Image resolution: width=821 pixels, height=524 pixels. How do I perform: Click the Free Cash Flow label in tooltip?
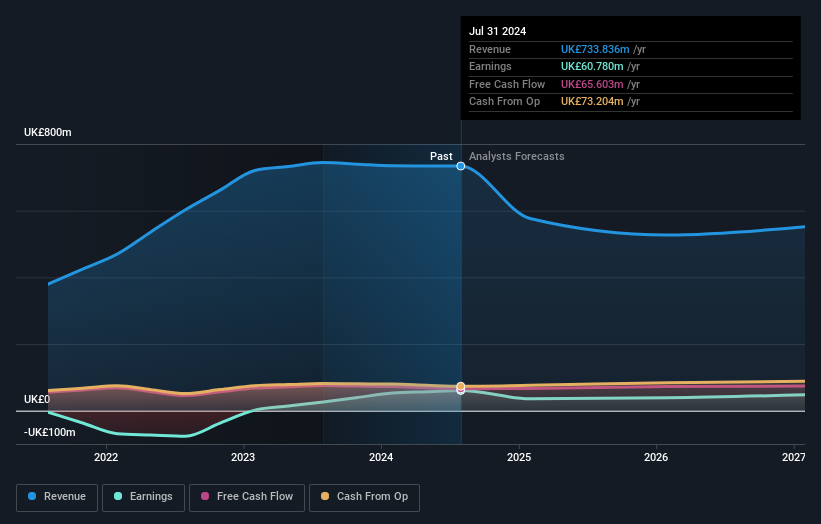point(507,84)
